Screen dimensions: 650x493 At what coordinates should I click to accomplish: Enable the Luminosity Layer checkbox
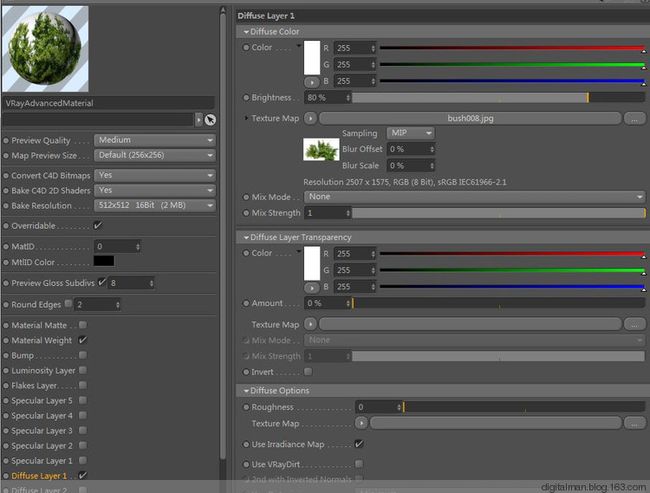click(x=83, y=370)
